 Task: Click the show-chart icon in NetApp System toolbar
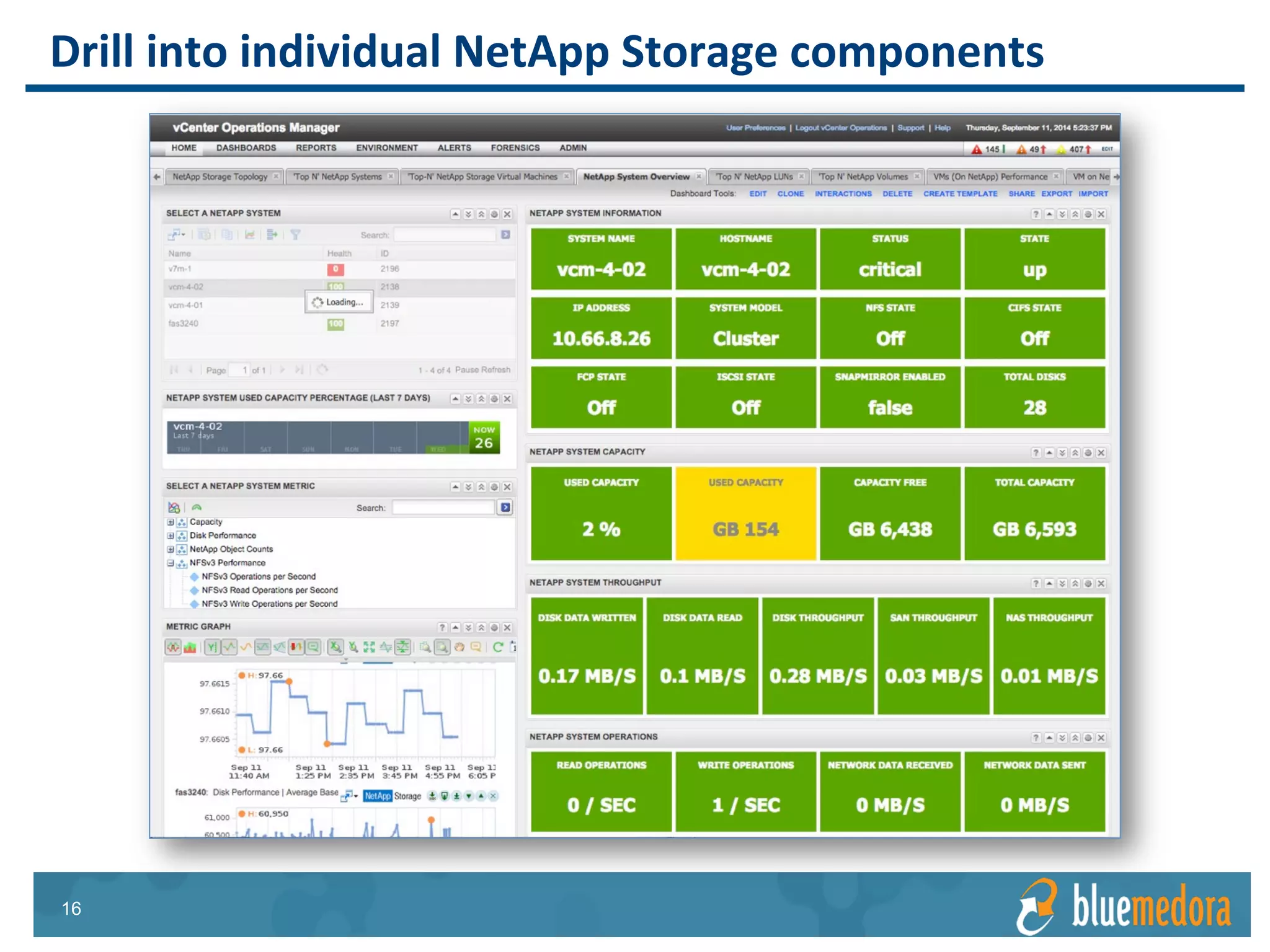[x=250, y=235]
